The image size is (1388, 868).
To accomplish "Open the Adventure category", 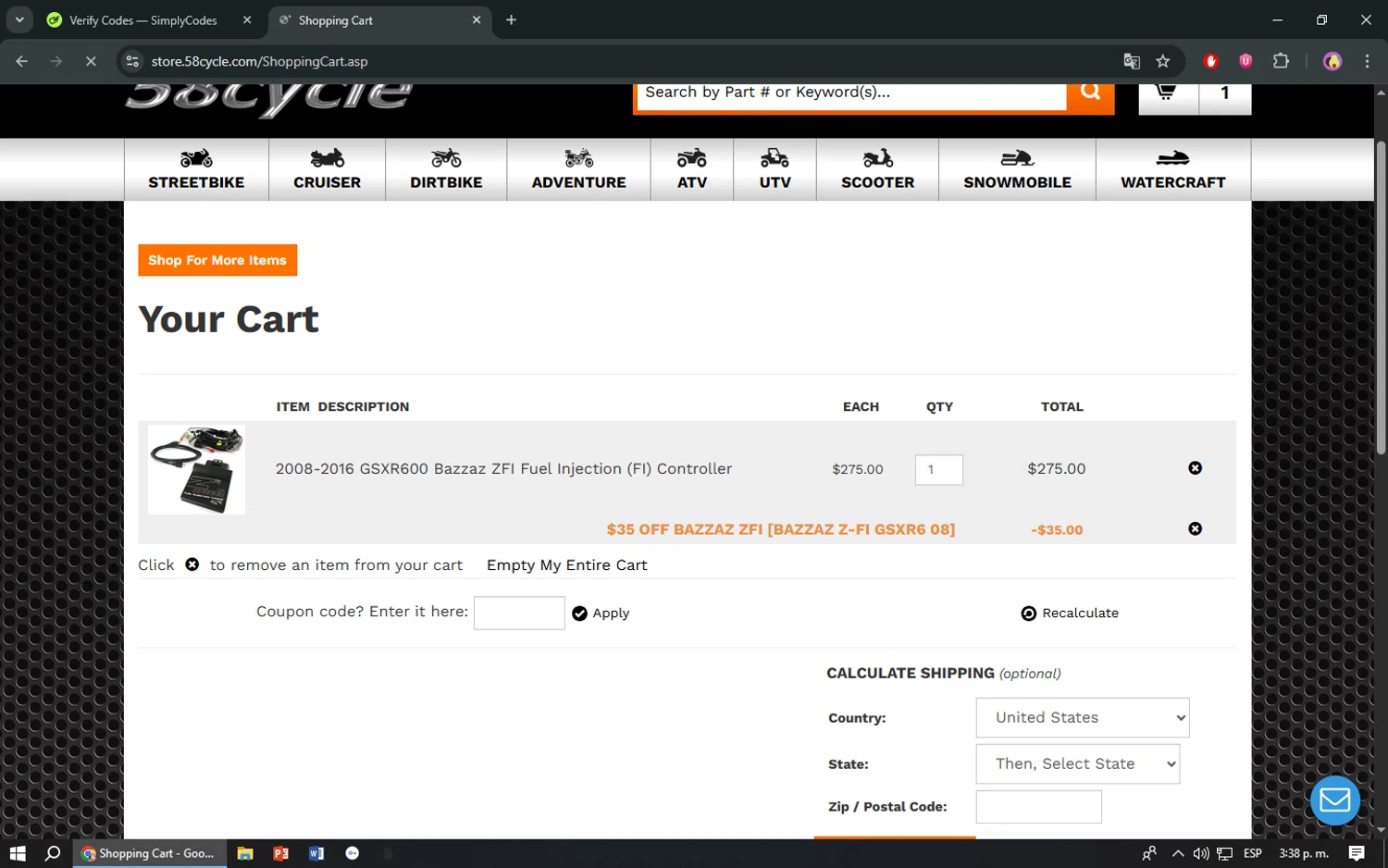I will point(578,169).
